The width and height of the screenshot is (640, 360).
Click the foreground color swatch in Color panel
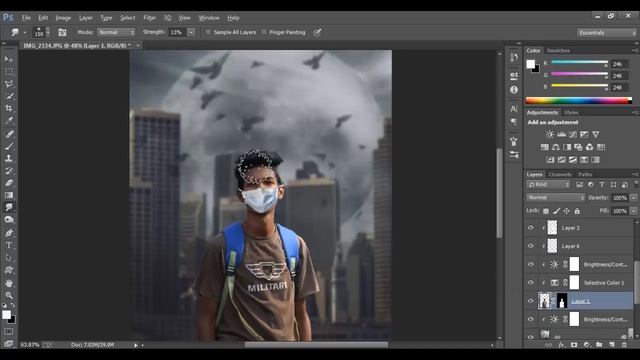pyautogui.click(x=530, y=64)
